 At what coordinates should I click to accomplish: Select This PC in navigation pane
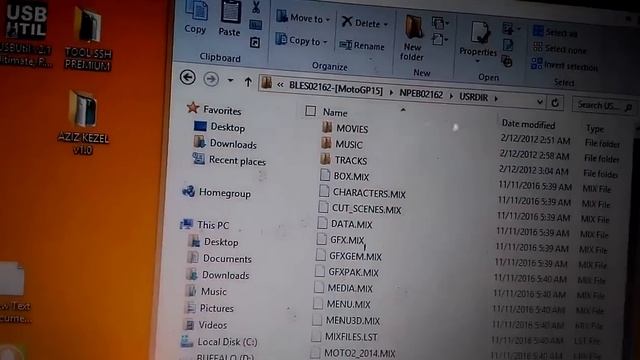coord(213,225)
